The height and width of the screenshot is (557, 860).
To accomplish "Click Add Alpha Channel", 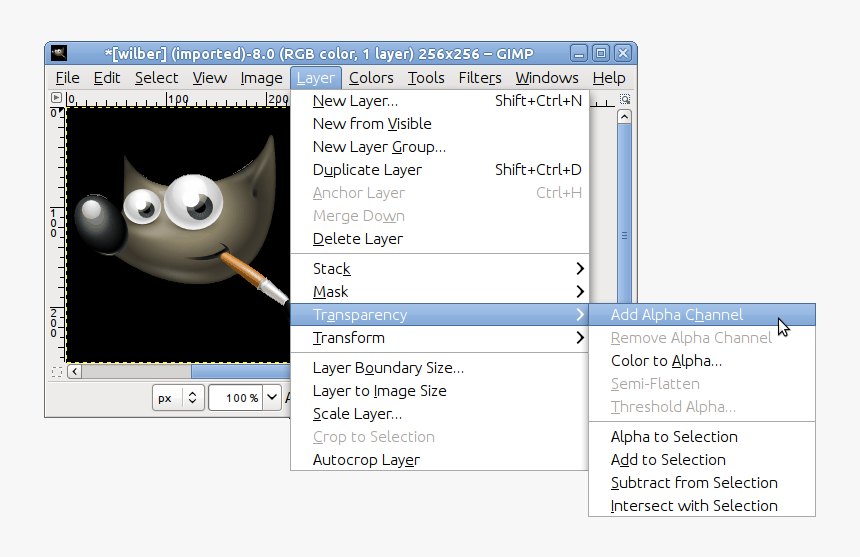I will click(702, 315).
